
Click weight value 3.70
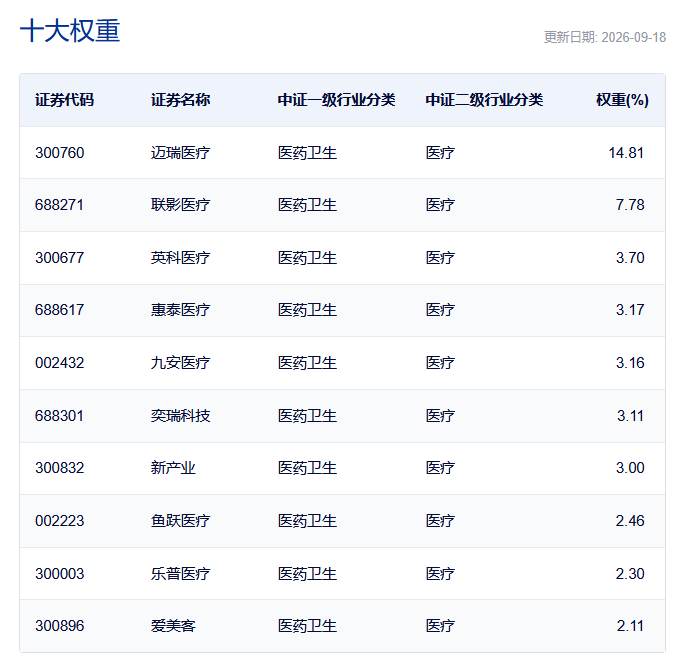click(x=630, y=258)
